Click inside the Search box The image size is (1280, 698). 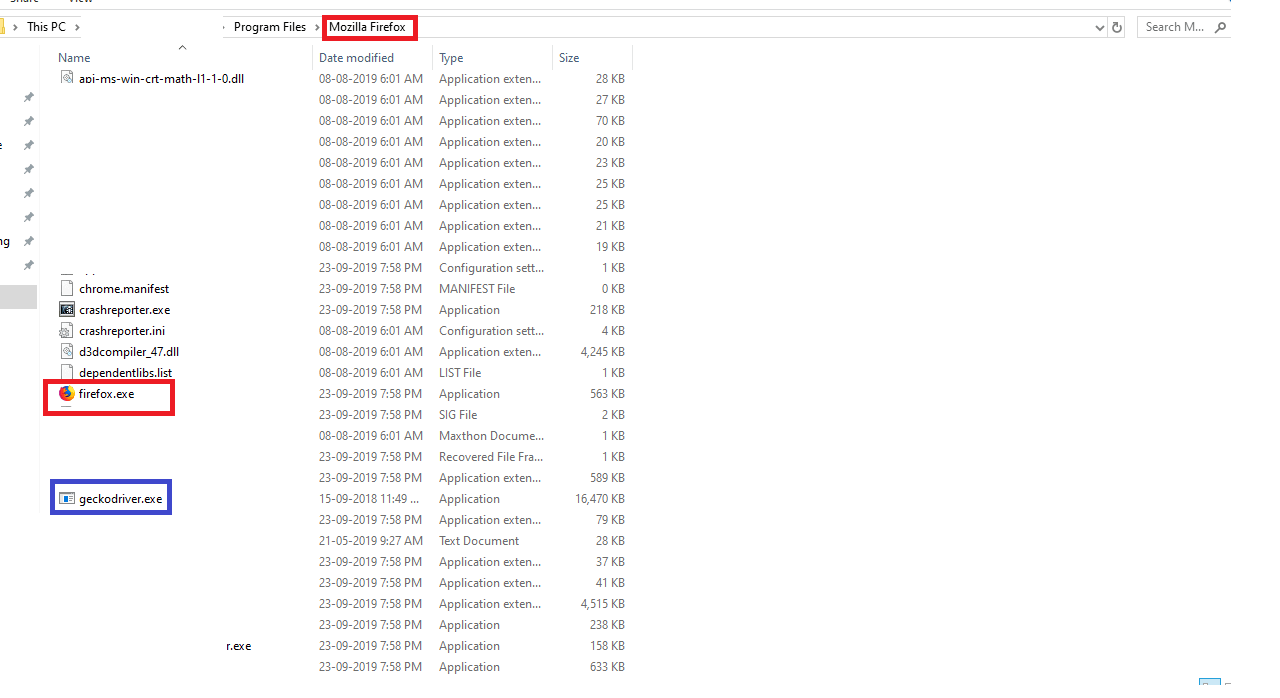point(1175,26)
